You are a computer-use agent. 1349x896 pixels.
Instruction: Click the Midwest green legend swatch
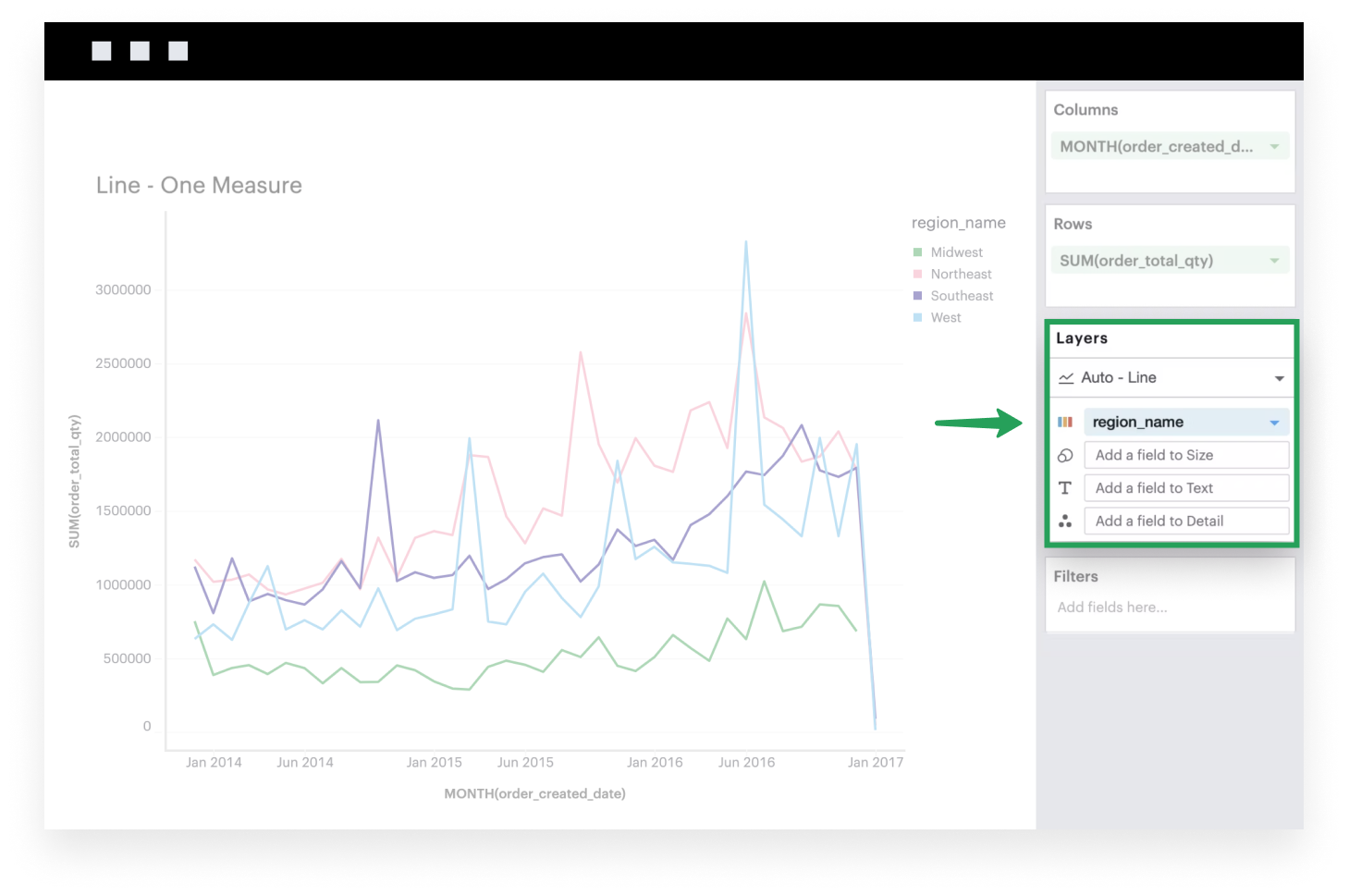[x=917, y=252]
